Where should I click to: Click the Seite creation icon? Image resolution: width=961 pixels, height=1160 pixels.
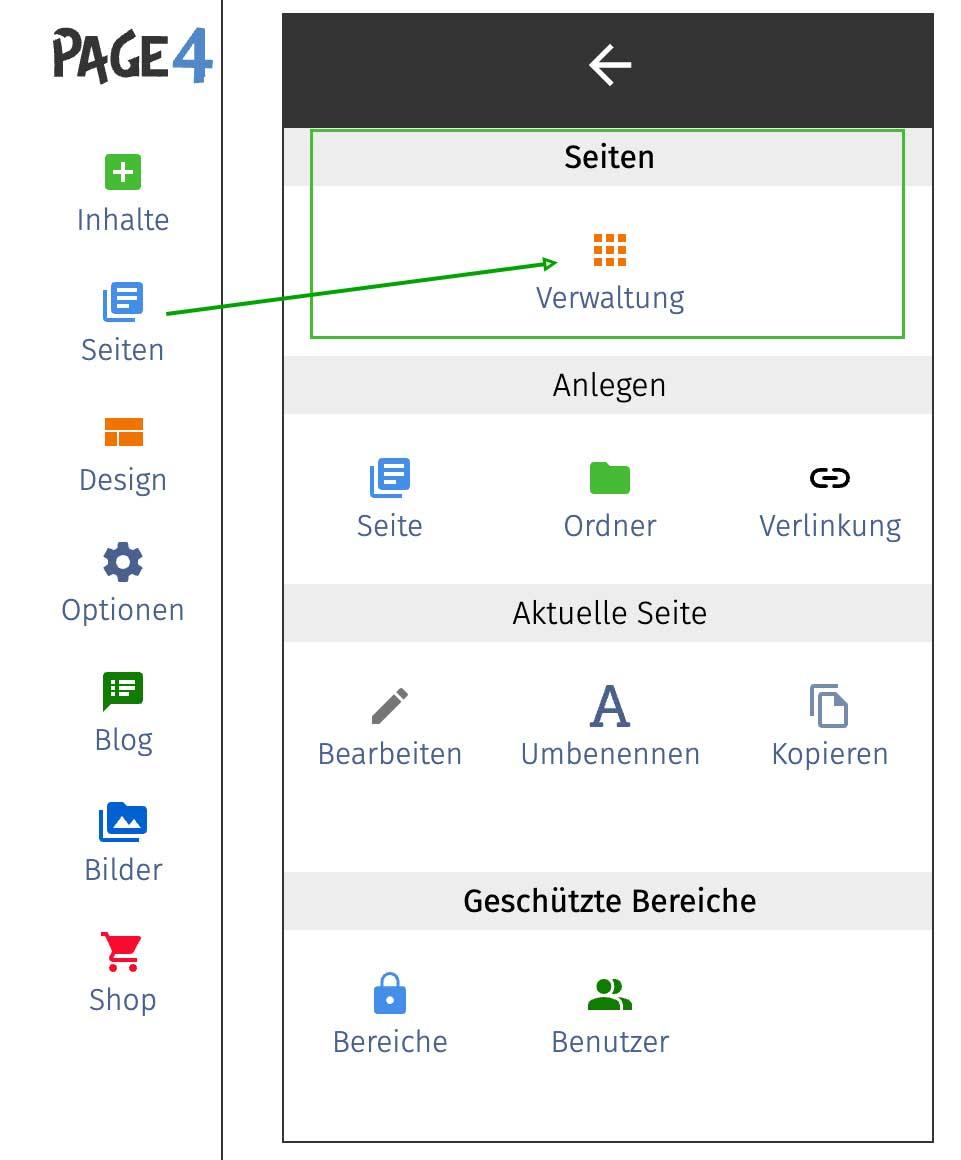[389, 478]
